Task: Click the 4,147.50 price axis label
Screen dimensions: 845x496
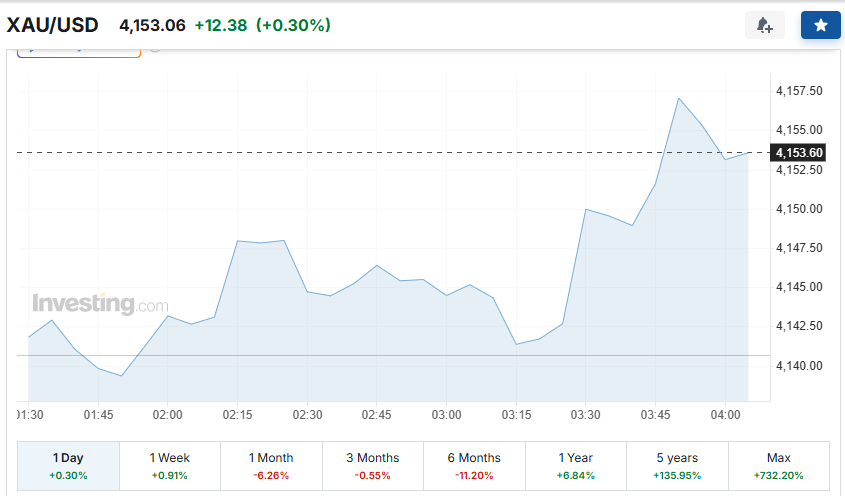Action: [x=799, y=248]
